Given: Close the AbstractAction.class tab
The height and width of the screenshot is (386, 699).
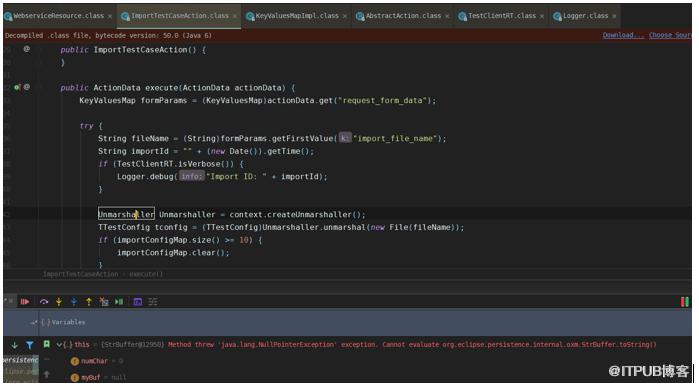Looking at the screenshot, I should point(447,16).
